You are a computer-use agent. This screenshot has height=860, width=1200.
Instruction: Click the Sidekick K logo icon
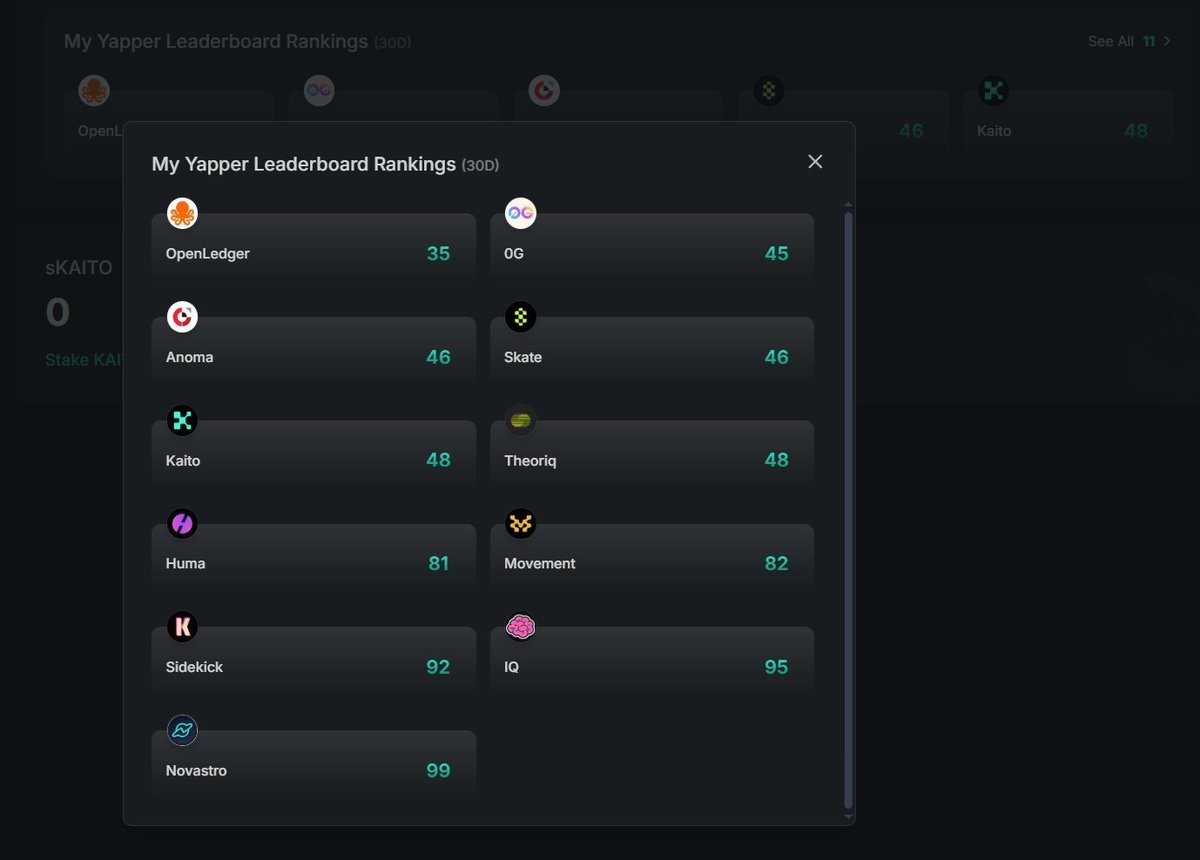click(x=182, y=627)
